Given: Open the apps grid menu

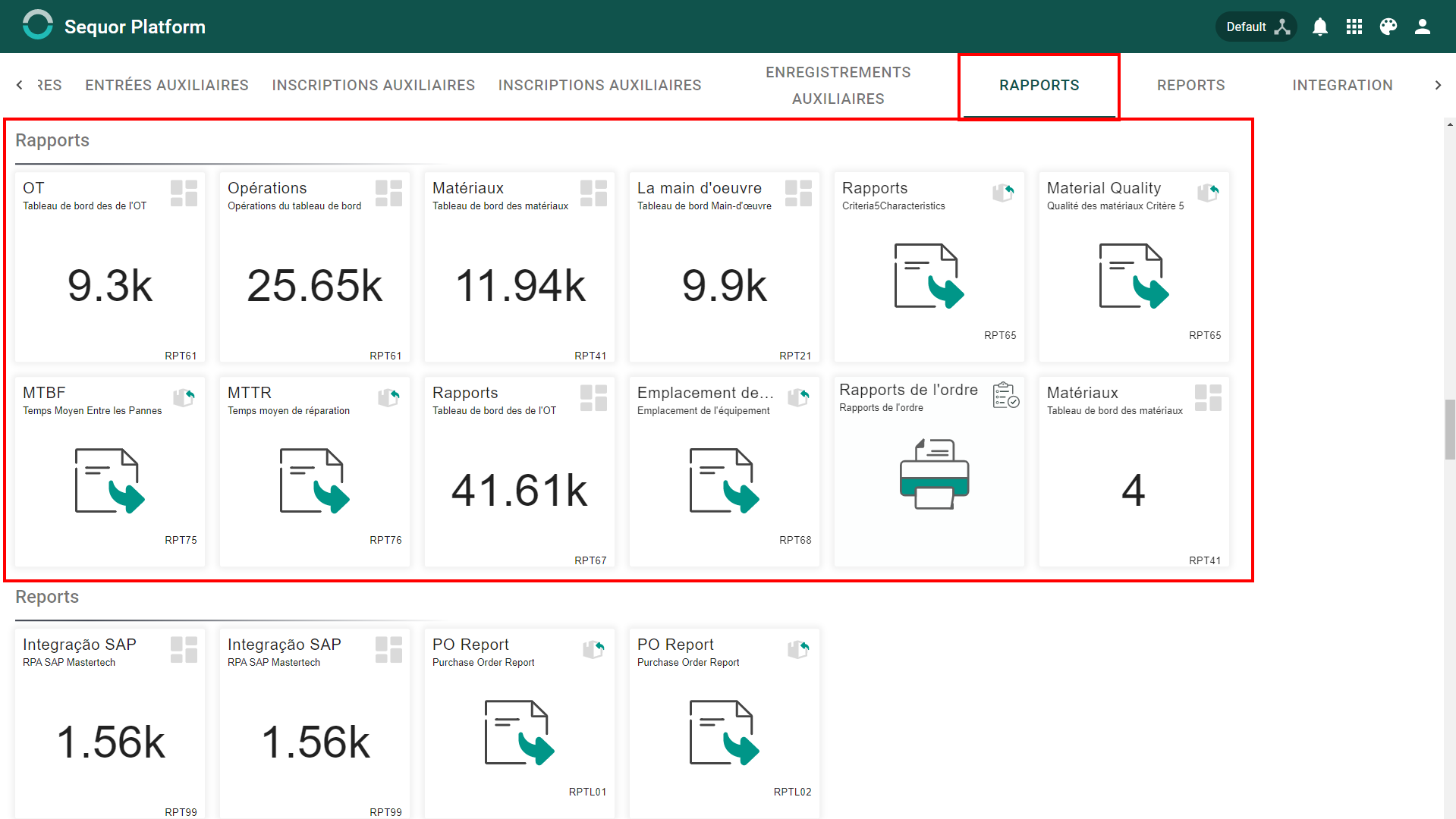Looking at the screenshot, I should click(x=1354, y=27).
